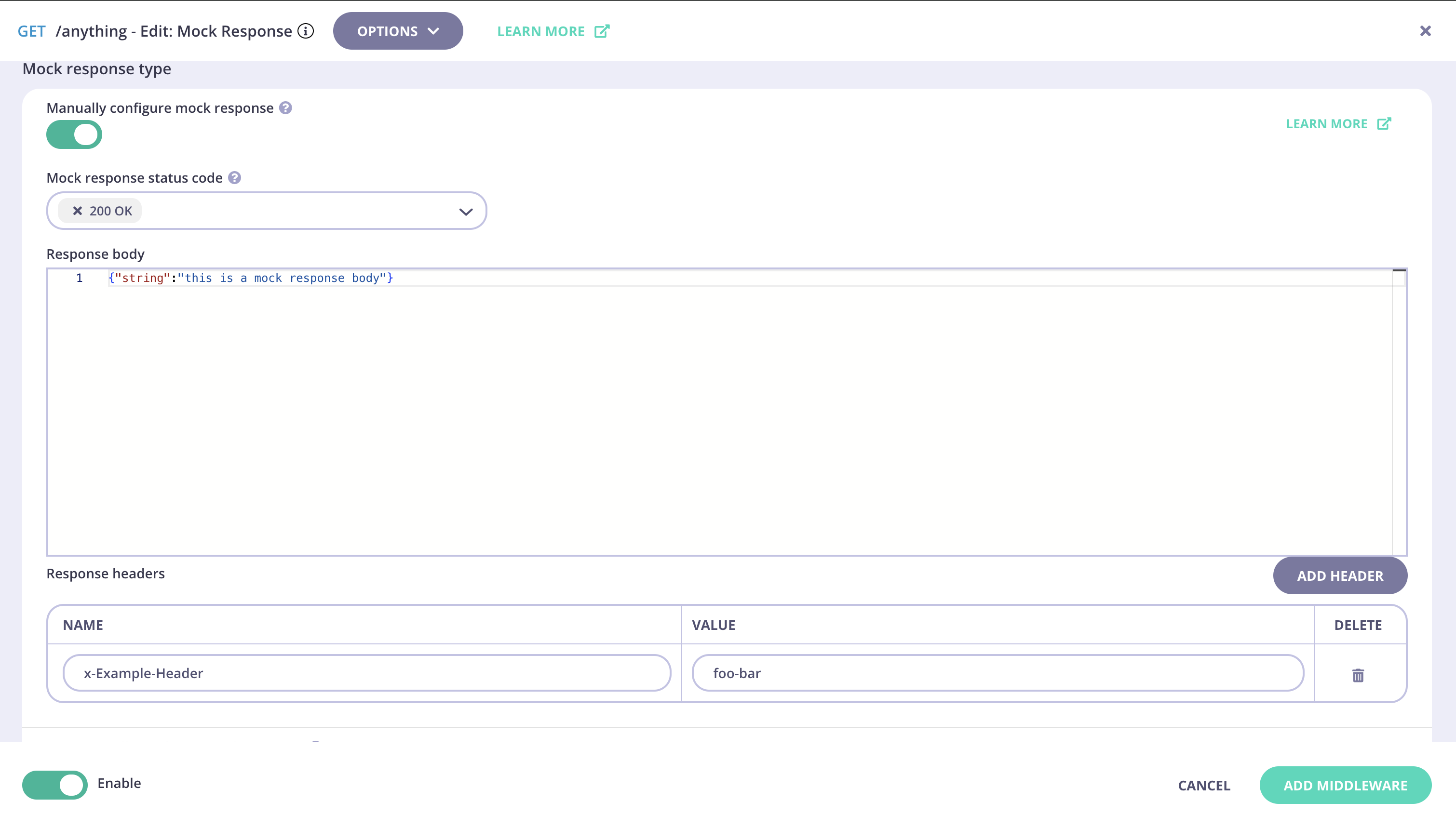Close the mock response editor

pyautogui.click(x=1425, y=31)
